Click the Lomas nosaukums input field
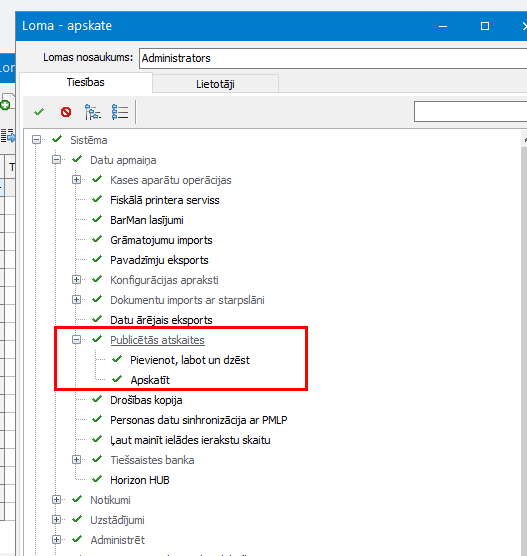This screenshot has height=556, width=527. [333, 58]
